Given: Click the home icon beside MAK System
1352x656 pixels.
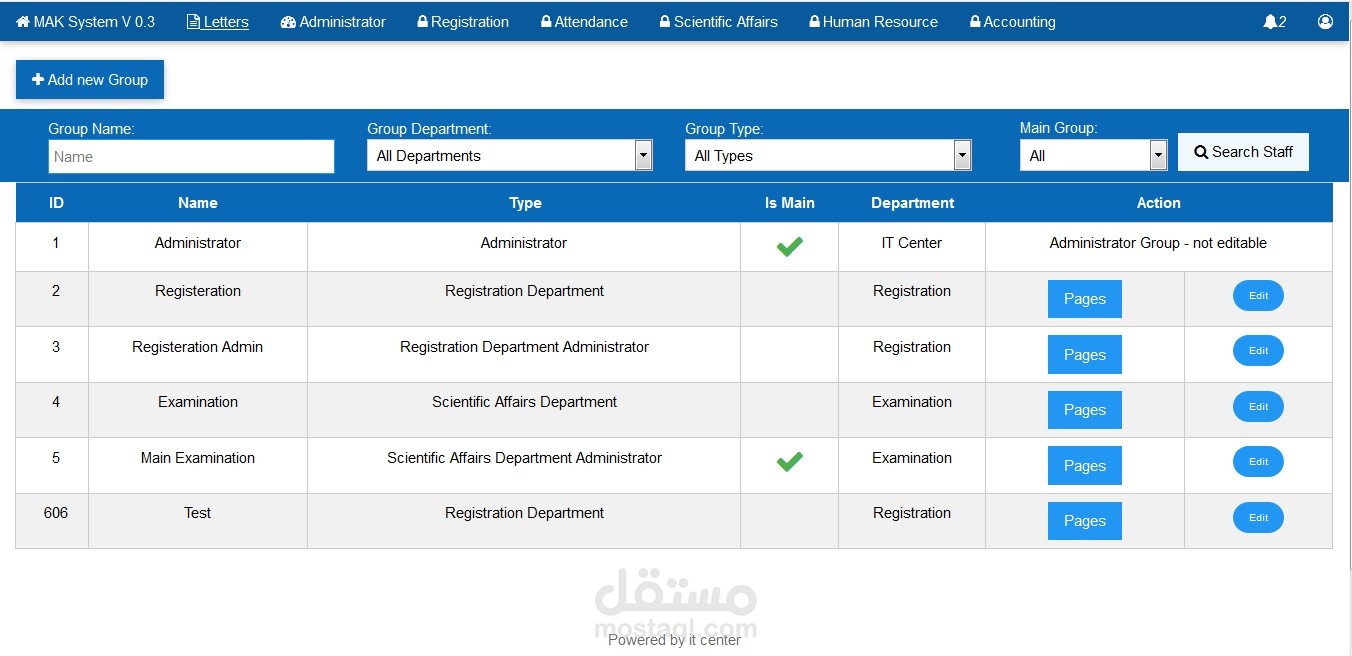Looking at the screenshot, I should [23, 22].
